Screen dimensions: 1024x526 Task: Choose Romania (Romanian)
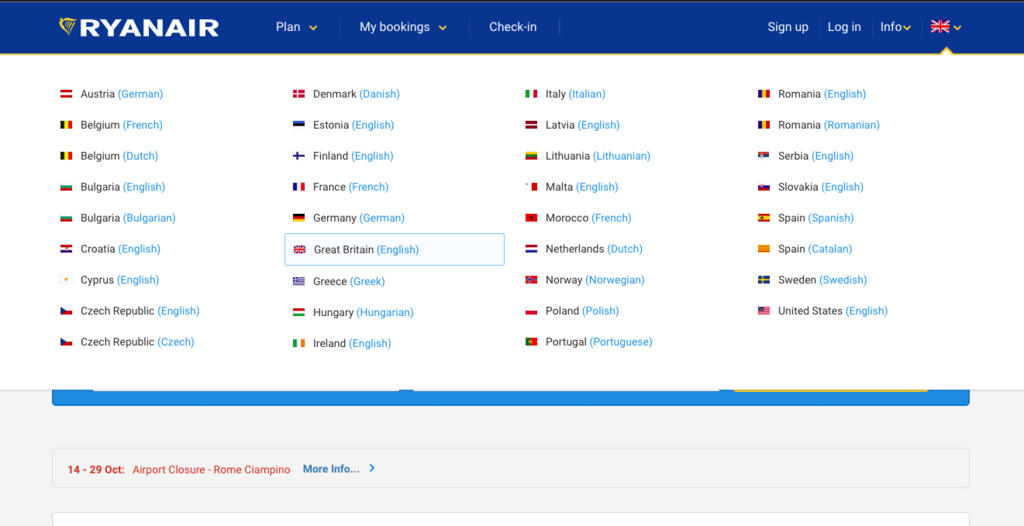[x=829, y=125]
